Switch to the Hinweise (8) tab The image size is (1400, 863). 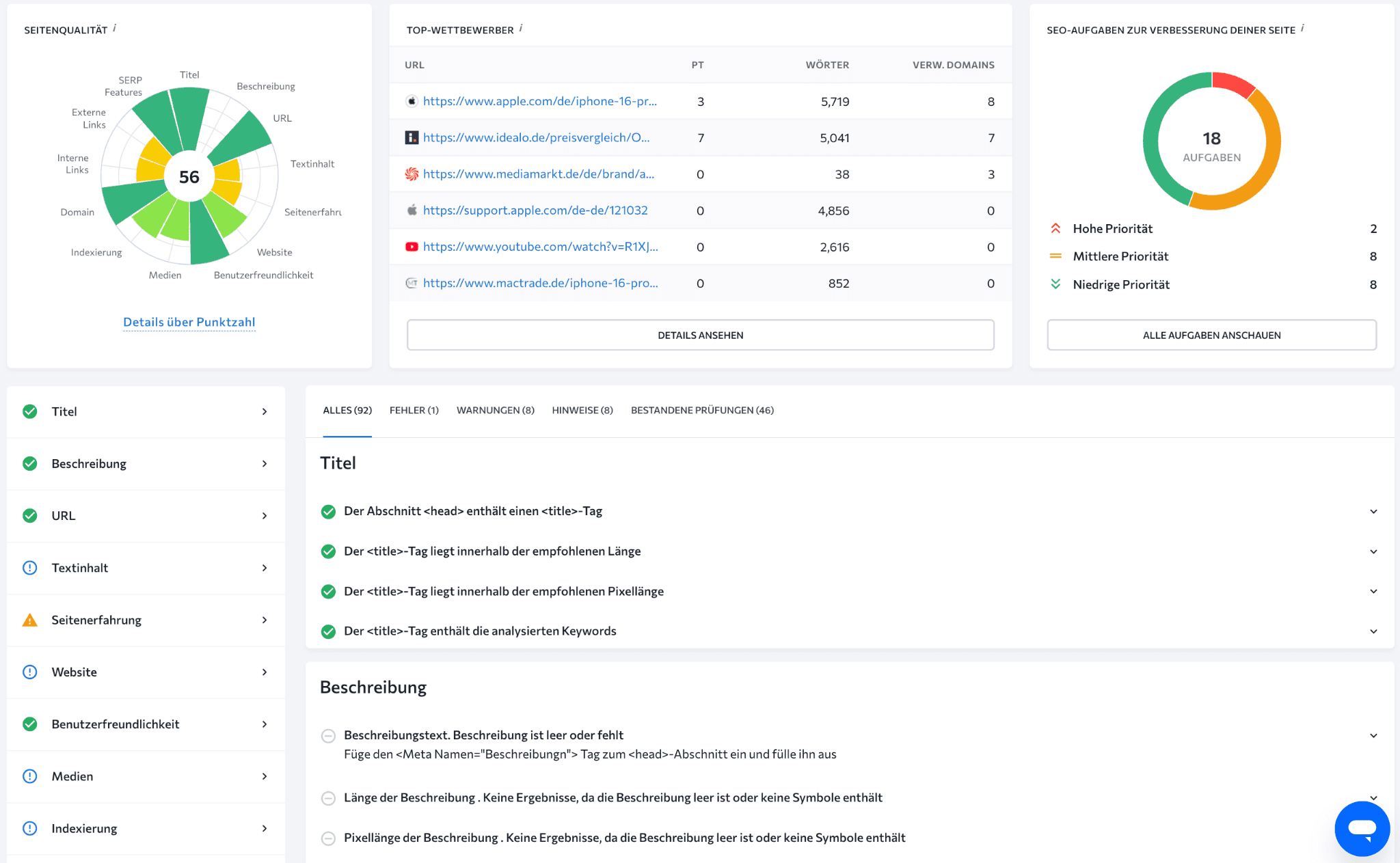(582, 410)
